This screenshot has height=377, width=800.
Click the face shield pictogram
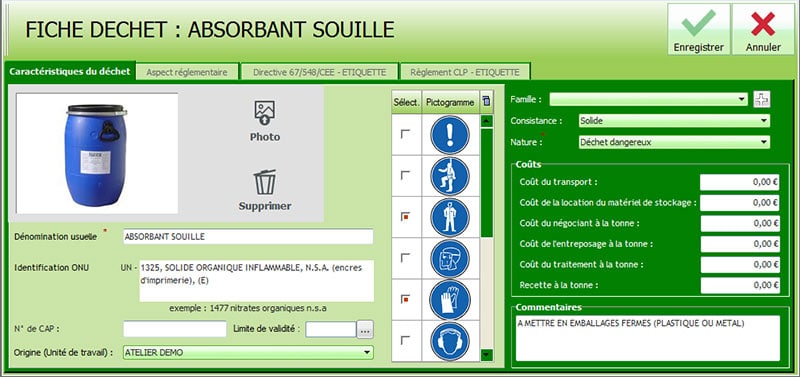[x=449, y=259]
